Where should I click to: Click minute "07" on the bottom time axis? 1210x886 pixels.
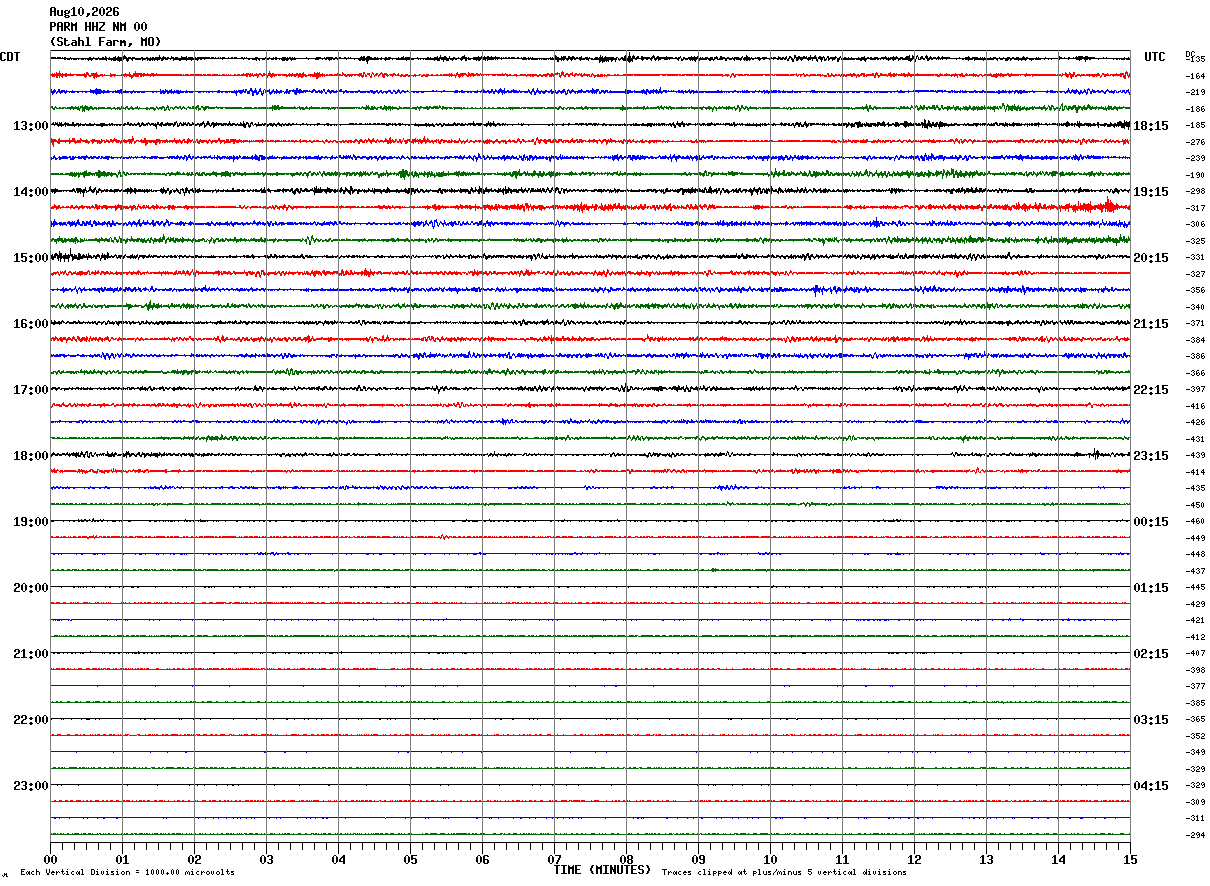pyautogui.click(x=554, y=860)
